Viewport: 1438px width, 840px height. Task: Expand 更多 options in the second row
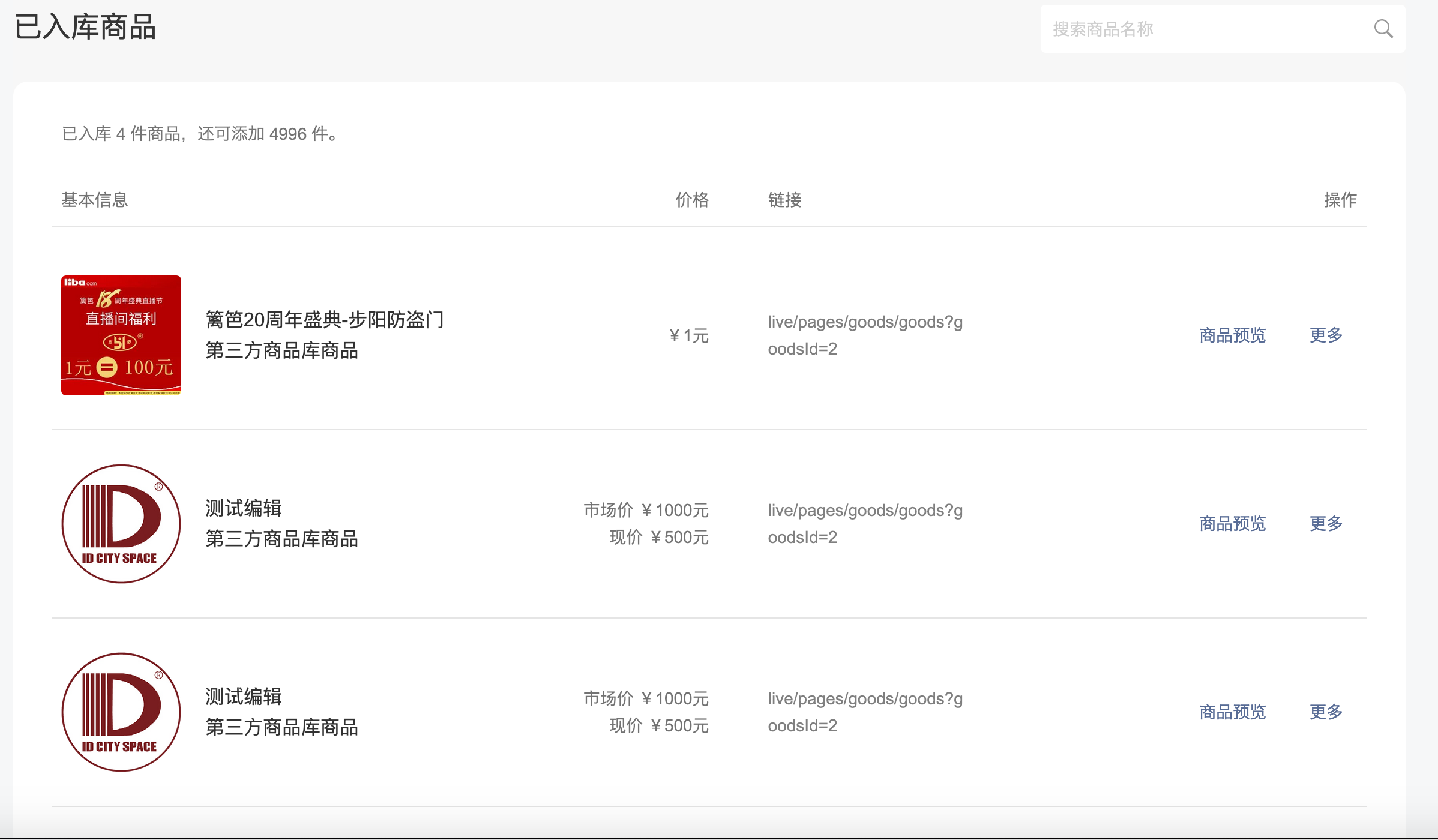(1326, 524)
